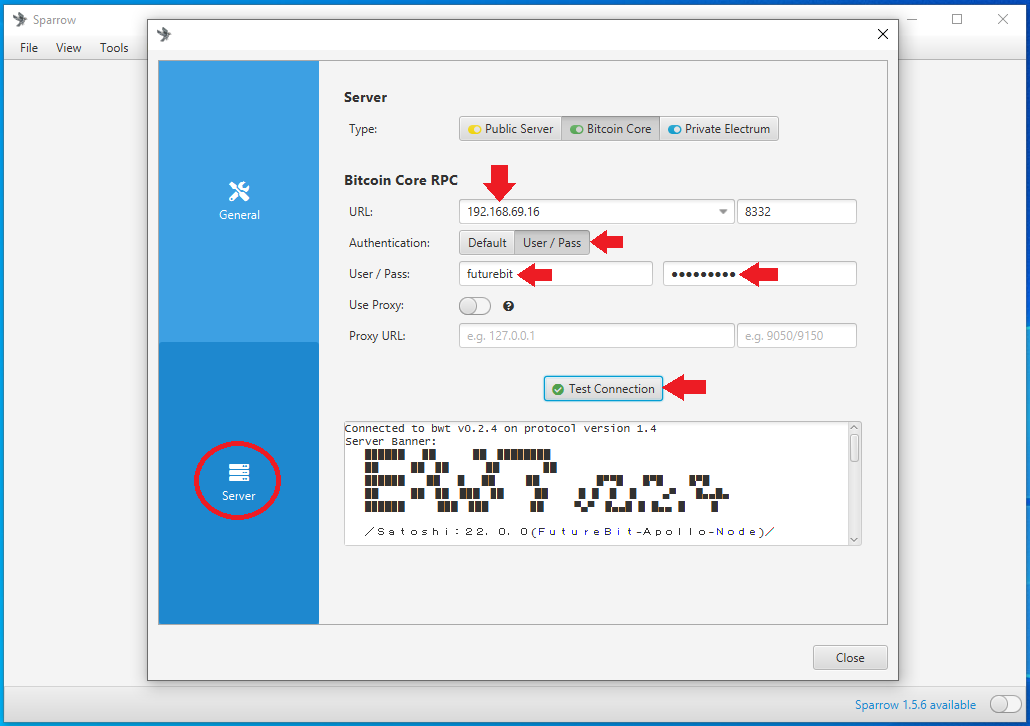Select the Public Server type toggle

click(x=510, y=129)
